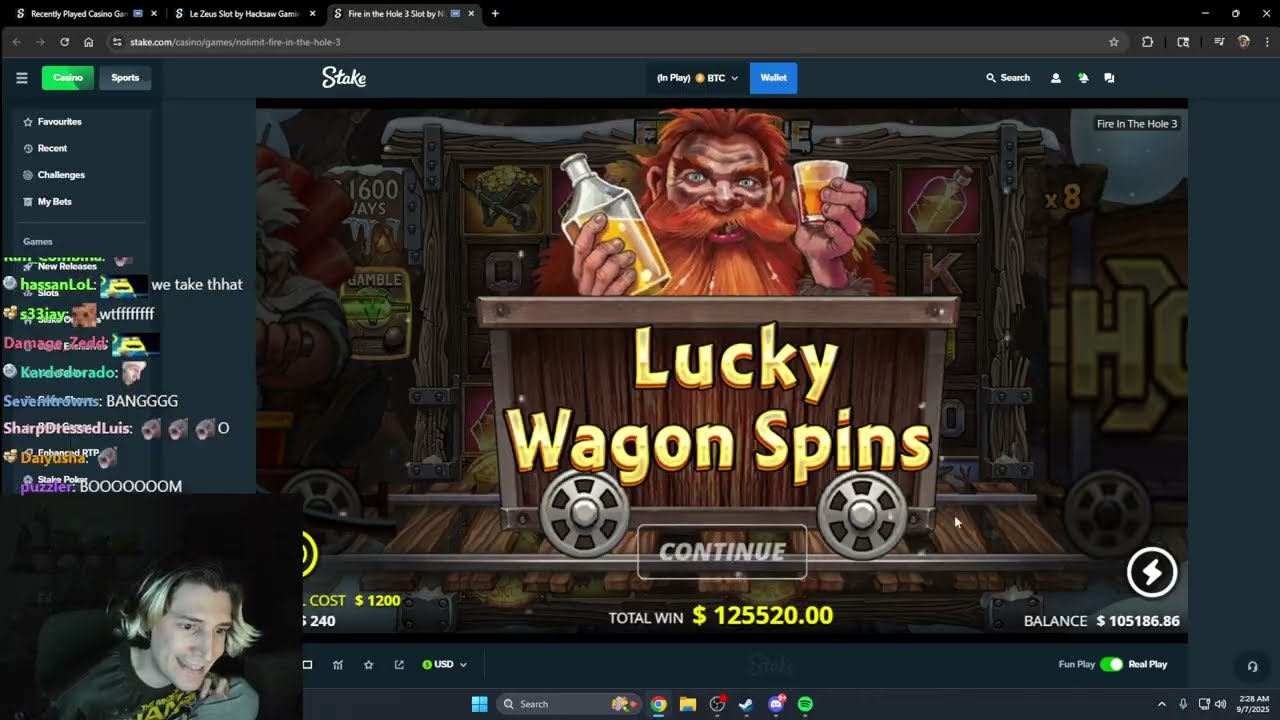Open Discord from the taskbar
The image size is (1280, 720).
coord(776,704)
